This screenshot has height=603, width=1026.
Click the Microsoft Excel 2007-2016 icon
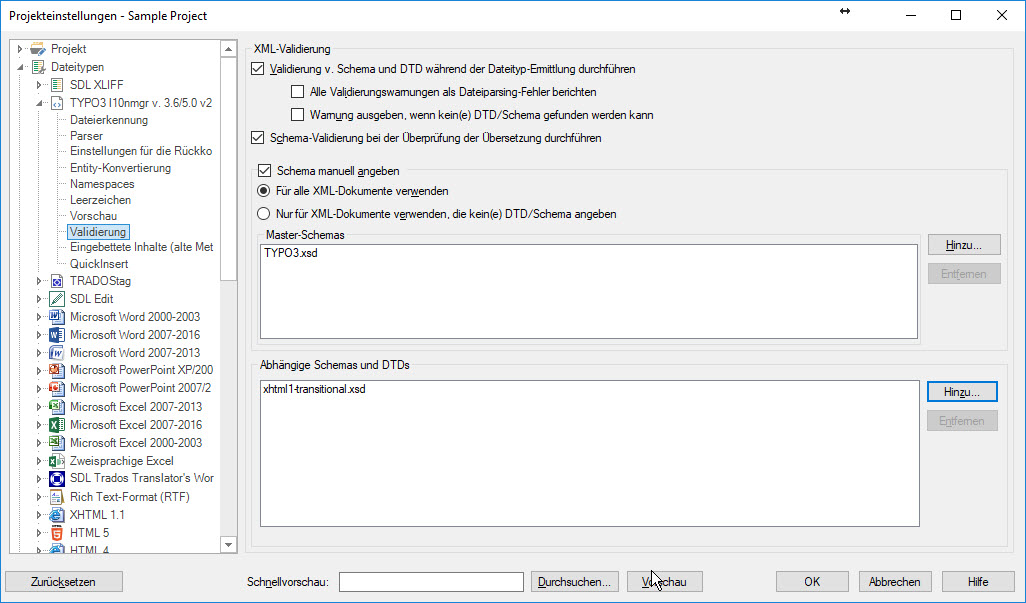point(57,424)
